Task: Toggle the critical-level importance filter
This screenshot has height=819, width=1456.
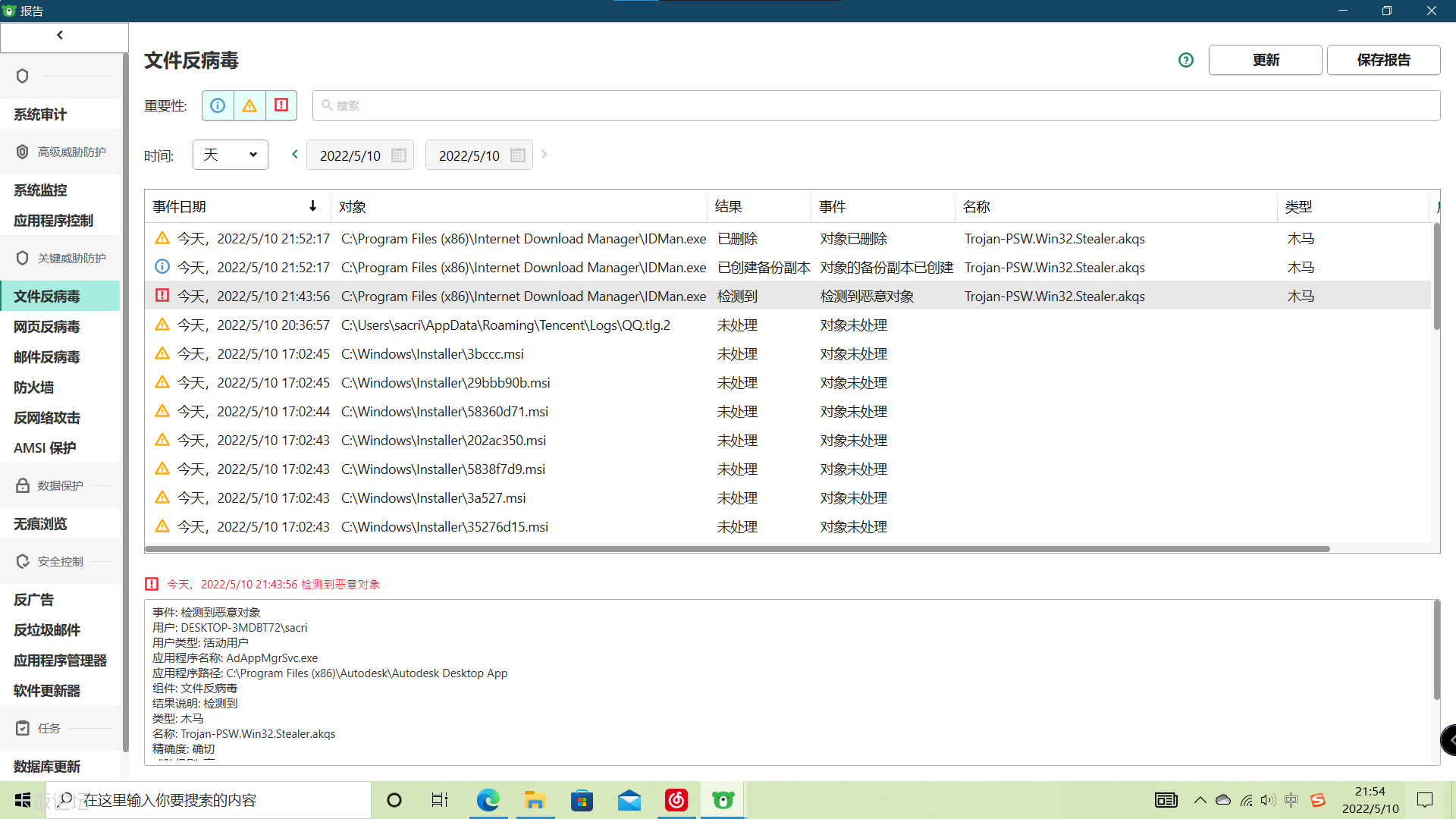Action: point(281,105)
